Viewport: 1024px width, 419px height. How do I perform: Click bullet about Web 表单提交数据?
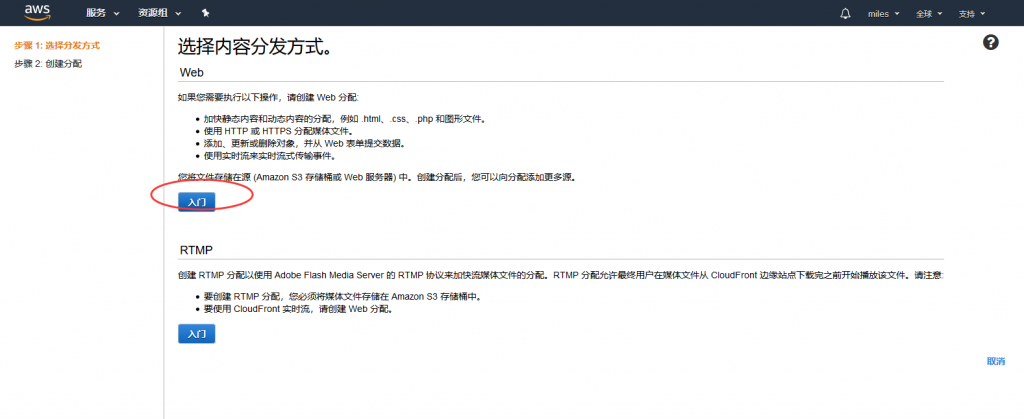click(304, 144)
